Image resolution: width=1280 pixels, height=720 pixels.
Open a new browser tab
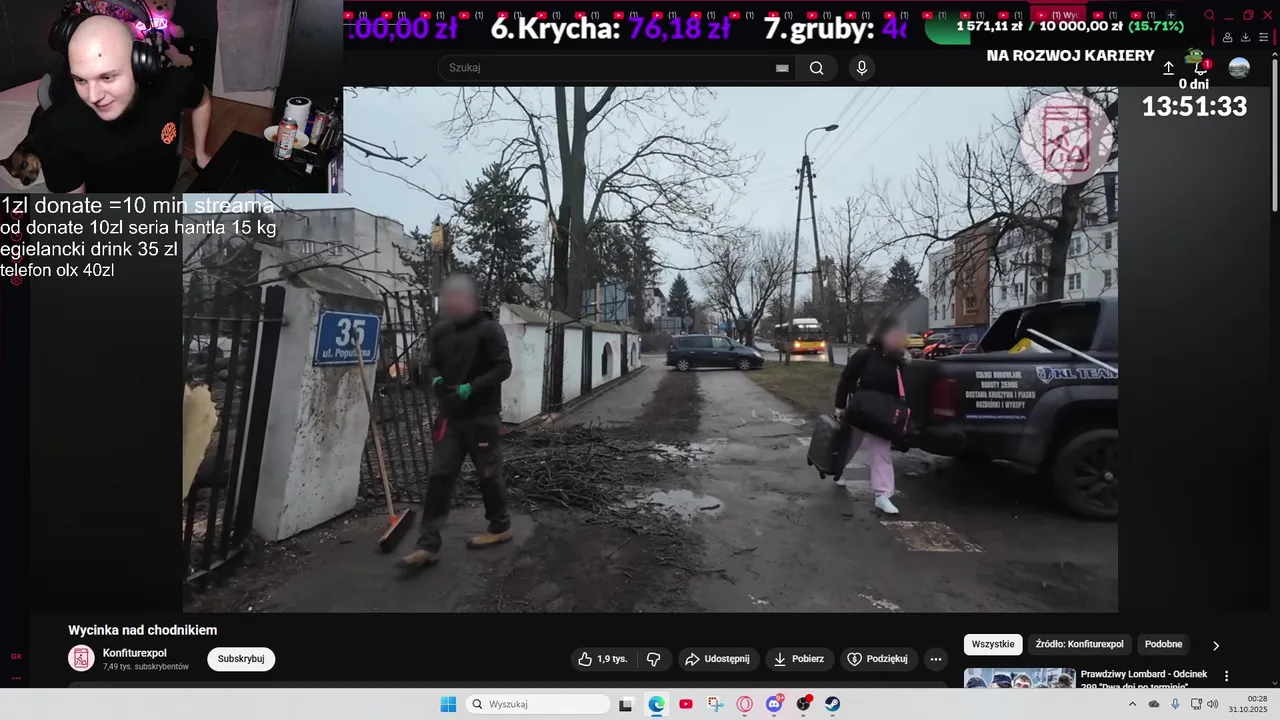[x=1171, y=15]
